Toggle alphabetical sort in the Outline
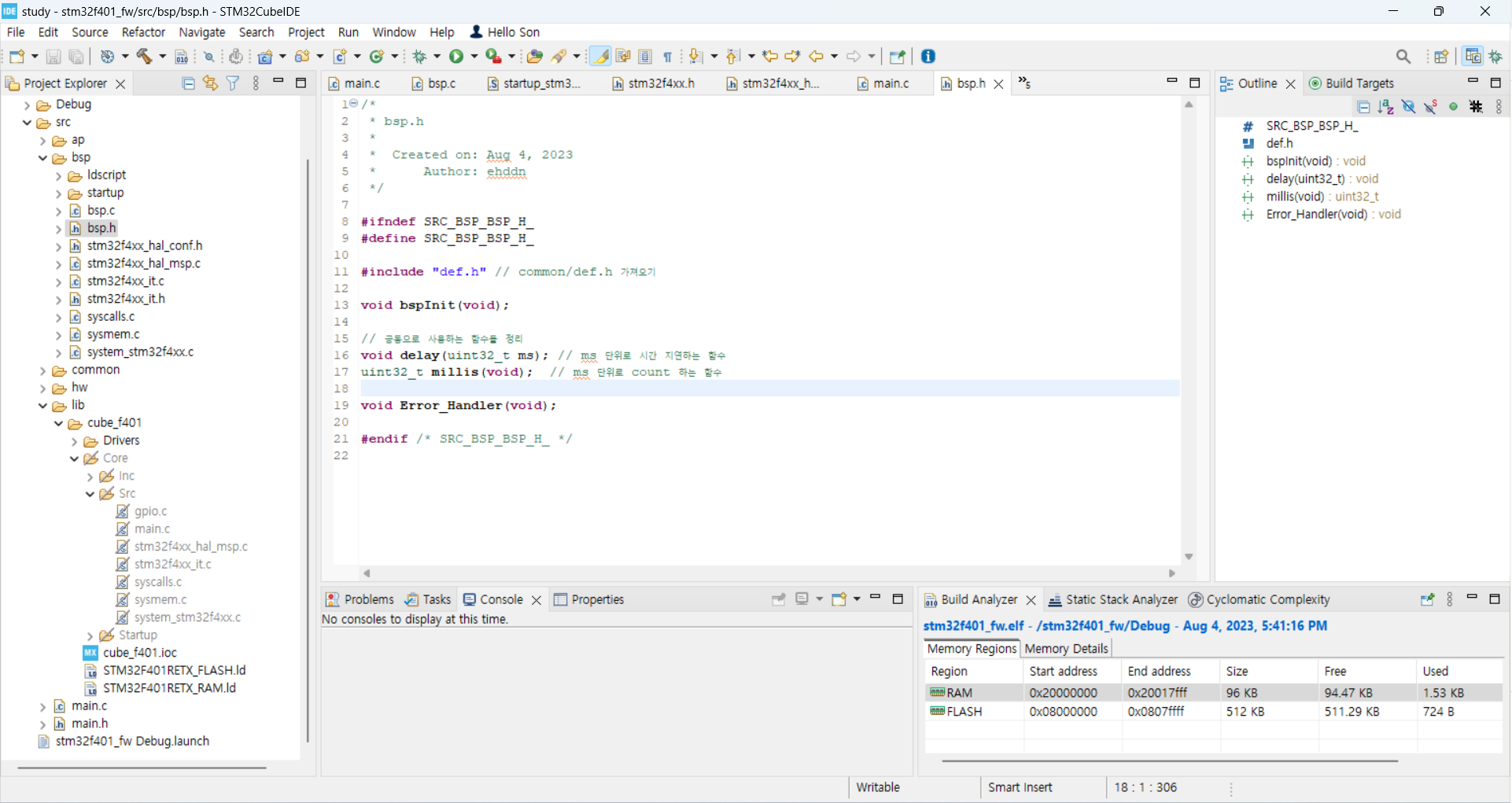The width and height of the screenshot is (1512, 803). (x=1386, y=107)
